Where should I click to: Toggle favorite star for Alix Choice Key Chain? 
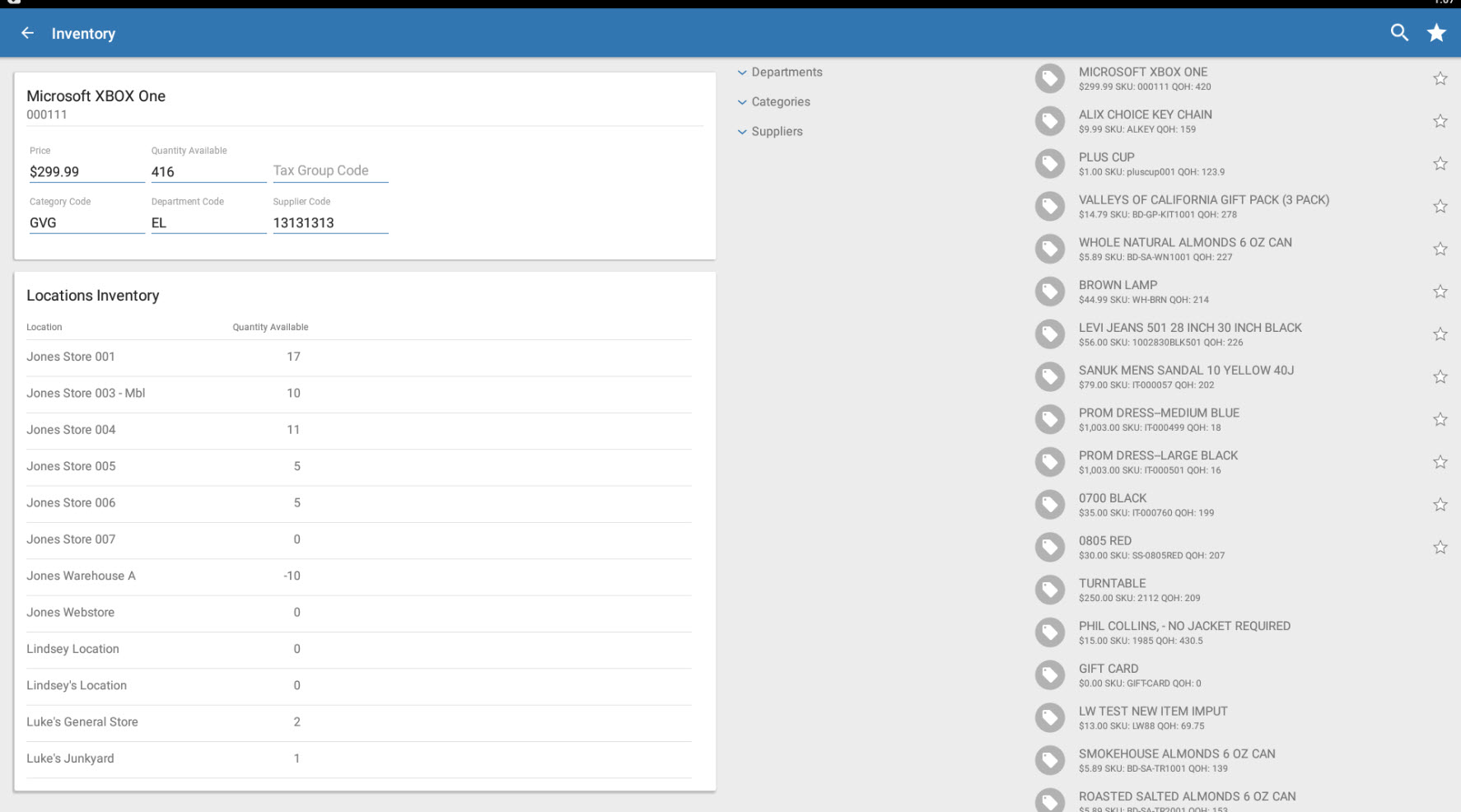click(1440, 122)
